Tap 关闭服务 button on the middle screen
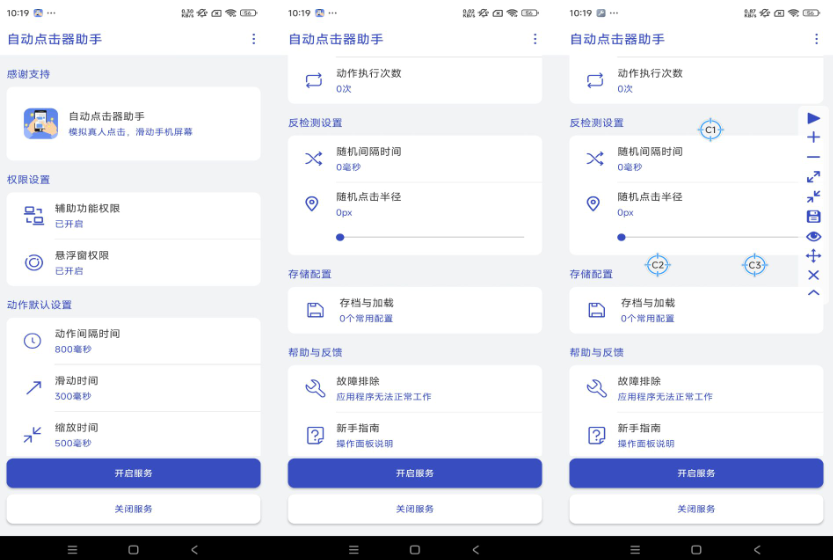This screenshot has width=833, height=560. pyautogui.click(x=415, y=509)
